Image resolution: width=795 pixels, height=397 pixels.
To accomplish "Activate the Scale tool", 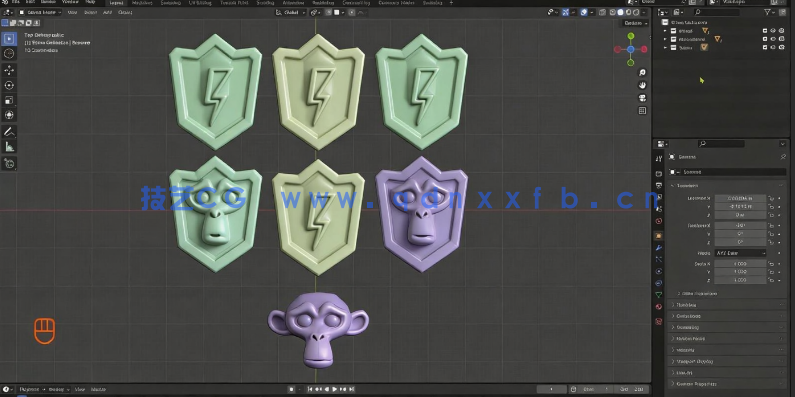I will (9, 100).
